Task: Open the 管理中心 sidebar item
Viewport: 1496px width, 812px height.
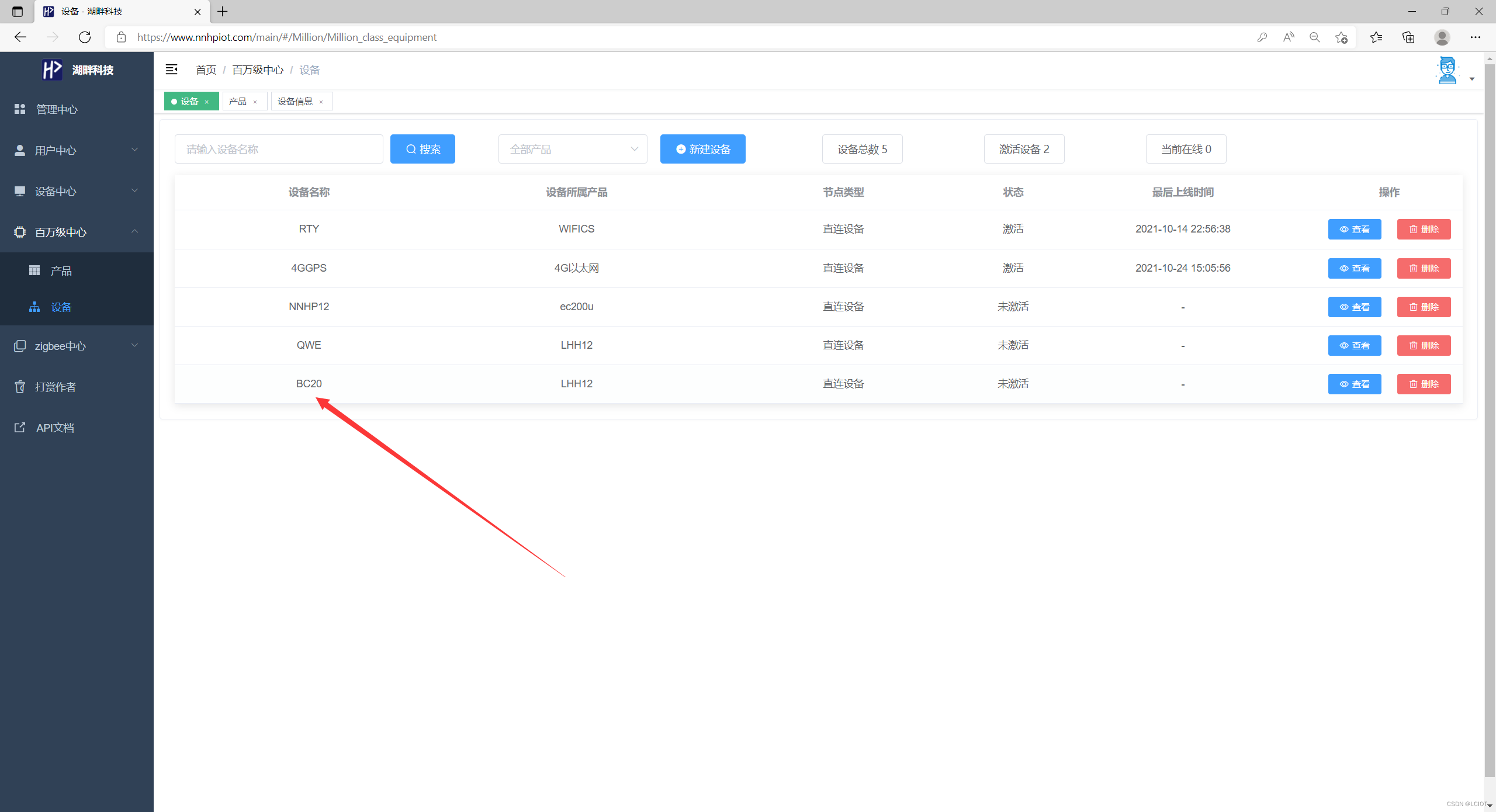Action: tap(57, 109)
